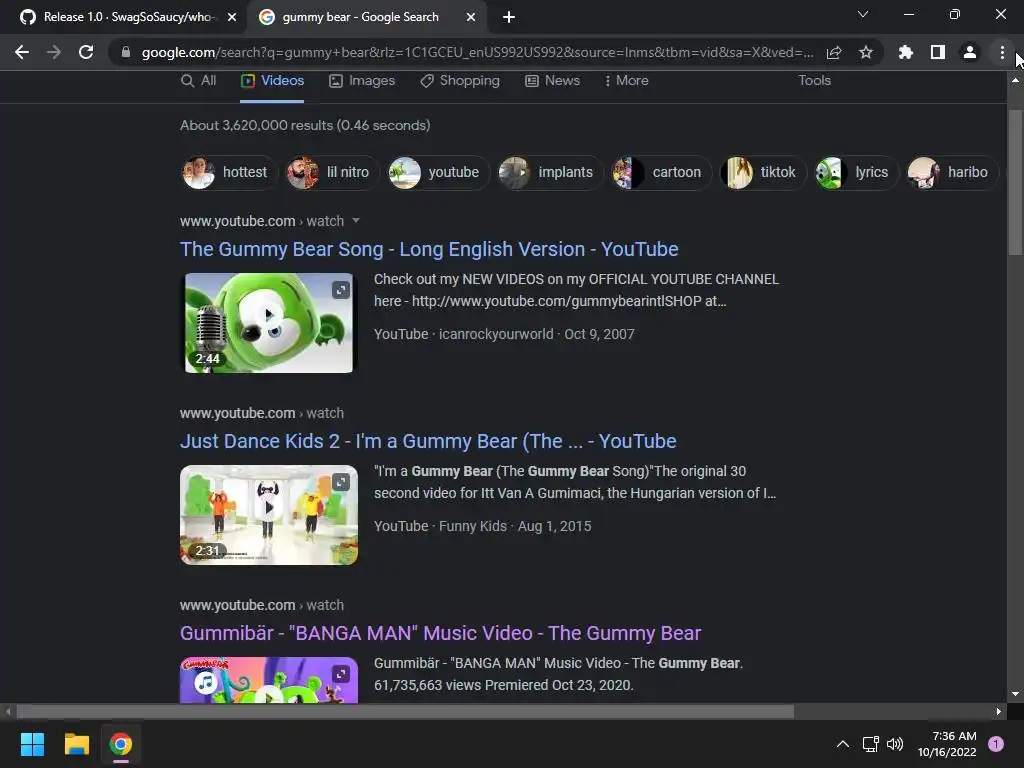1024x768 pixels.
Task: Switch to News results
Action: point(552,80)
